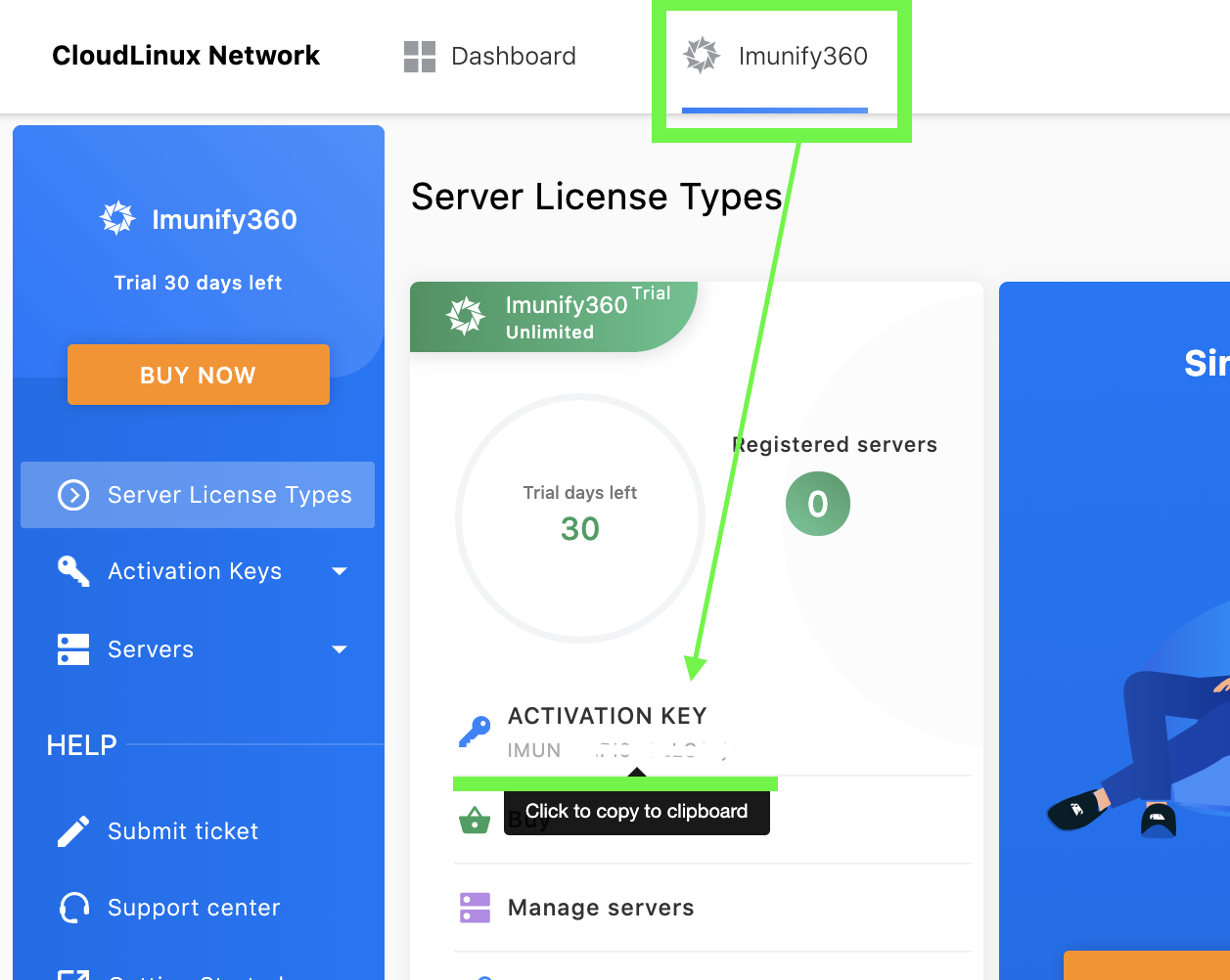1230x980 pixels.
Task: Click the Dashboard grid icon
Action: point(419,57)
